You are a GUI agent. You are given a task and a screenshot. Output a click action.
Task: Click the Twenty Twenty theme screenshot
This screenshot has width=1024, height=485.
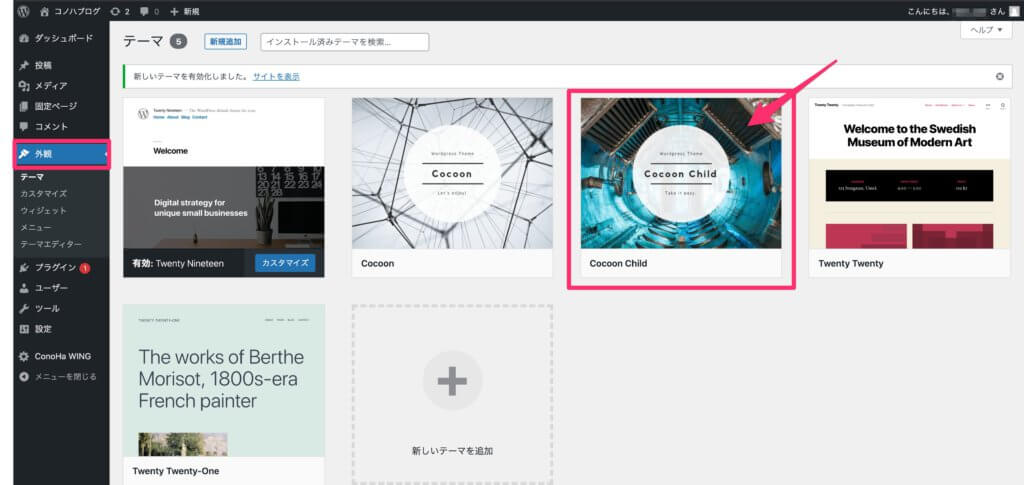tap(909, 174)
